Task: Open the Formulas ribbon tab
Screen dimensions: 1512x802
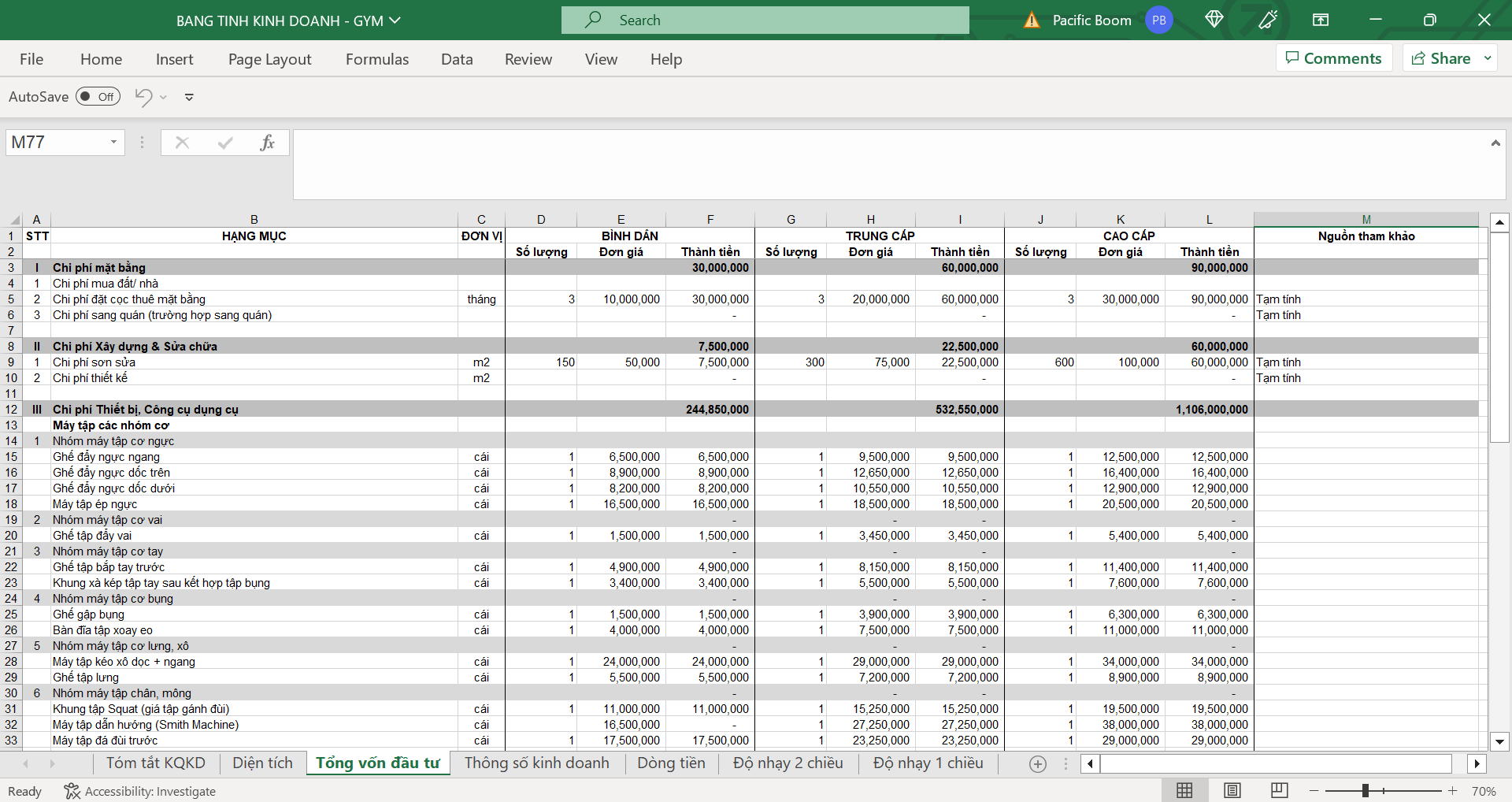Action: pos(377,59)
